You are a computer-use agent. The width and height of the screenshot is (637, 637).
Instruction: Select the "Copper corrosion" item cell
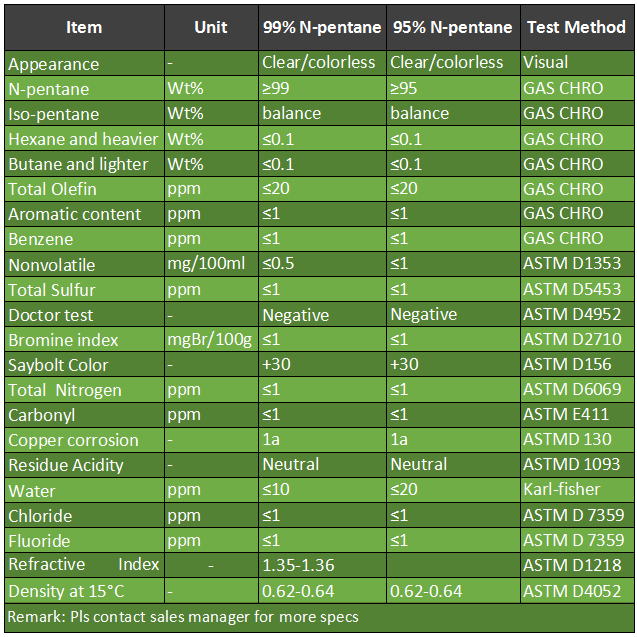pyautogui.click(x=73, y=440)
